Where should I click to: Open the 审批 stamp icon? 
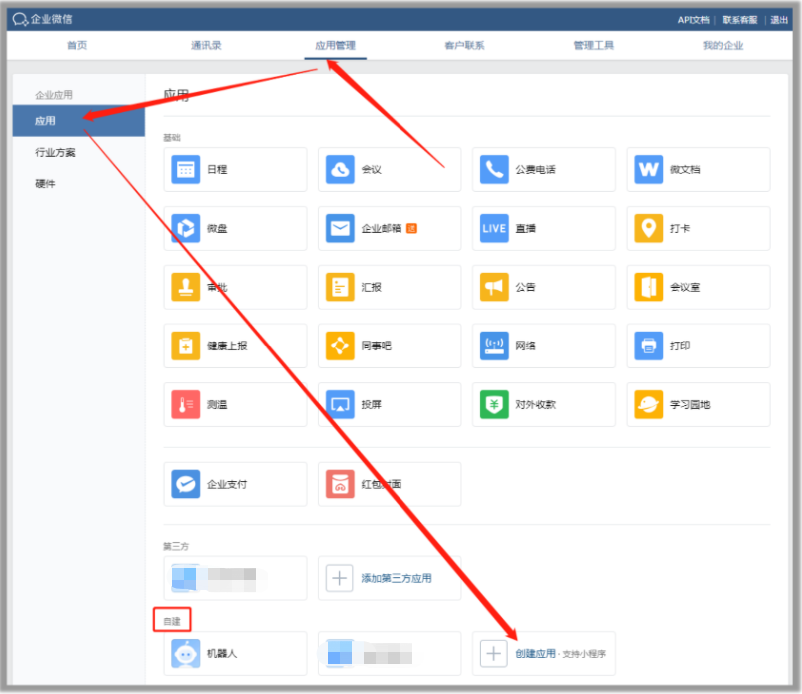[x=185, y=287]
